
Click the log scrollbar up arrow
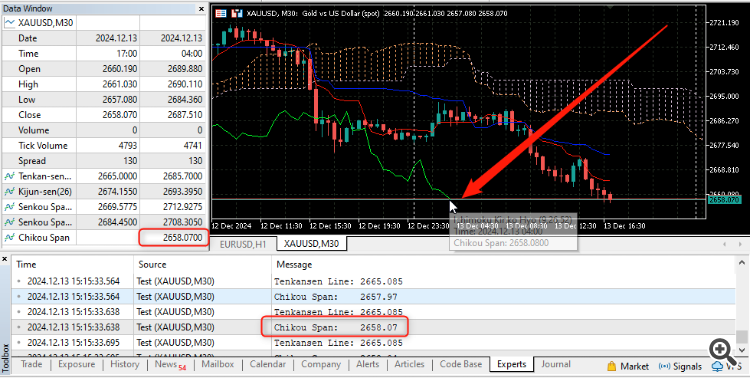pos(741,262)
